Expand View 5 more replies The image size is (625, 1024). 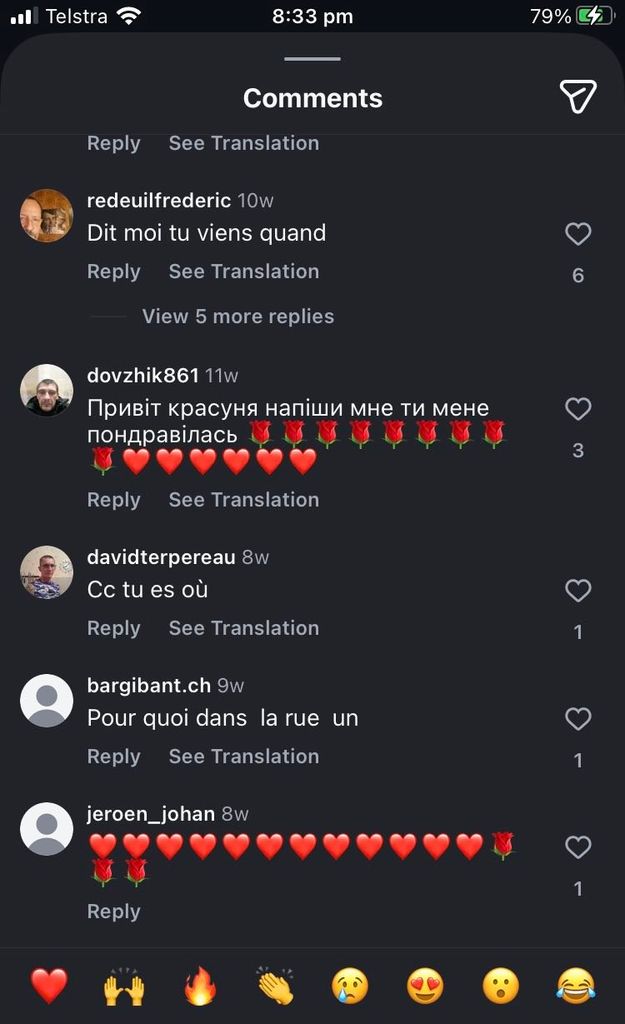click(238, 316)
